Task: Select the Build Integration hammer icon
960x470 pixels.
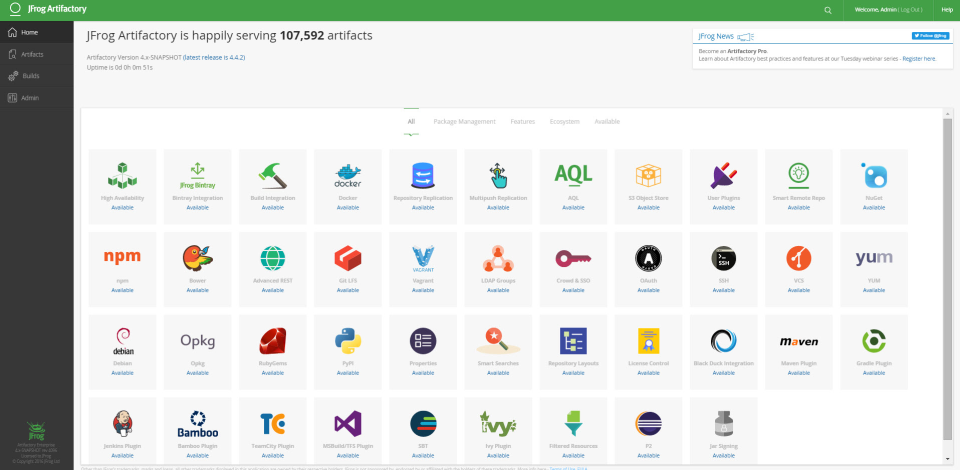Action: pos(272,175)
